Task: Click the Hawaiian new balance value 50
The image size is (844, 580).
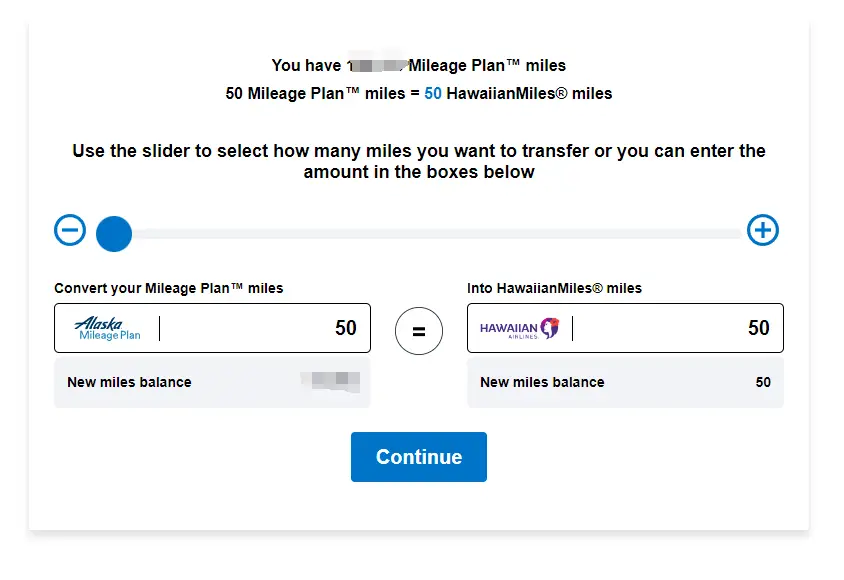Action: (763, 382)
